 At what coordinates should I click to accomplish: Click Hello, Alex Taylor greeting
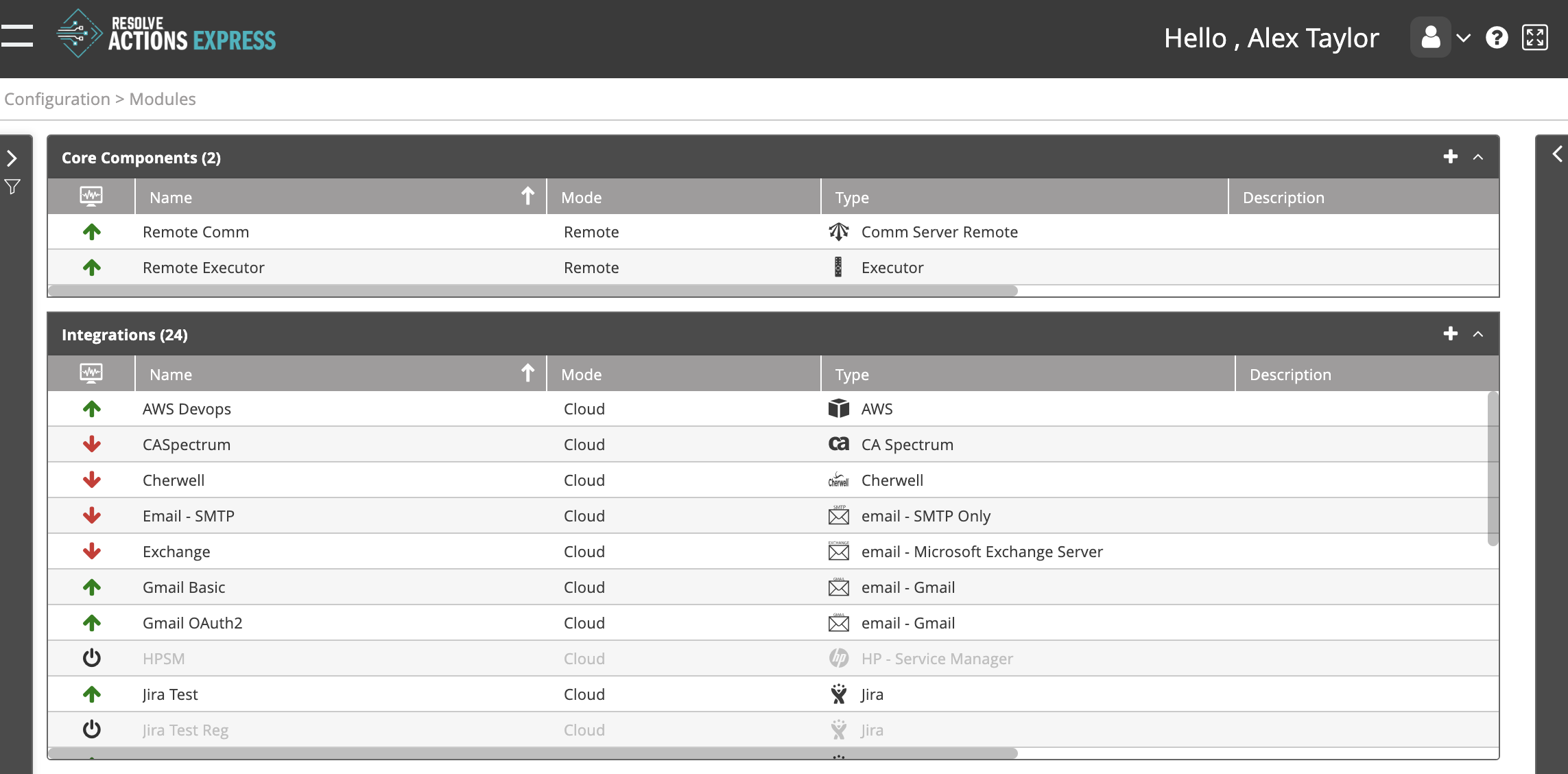pyautogui.click(x=1271, y=38)
